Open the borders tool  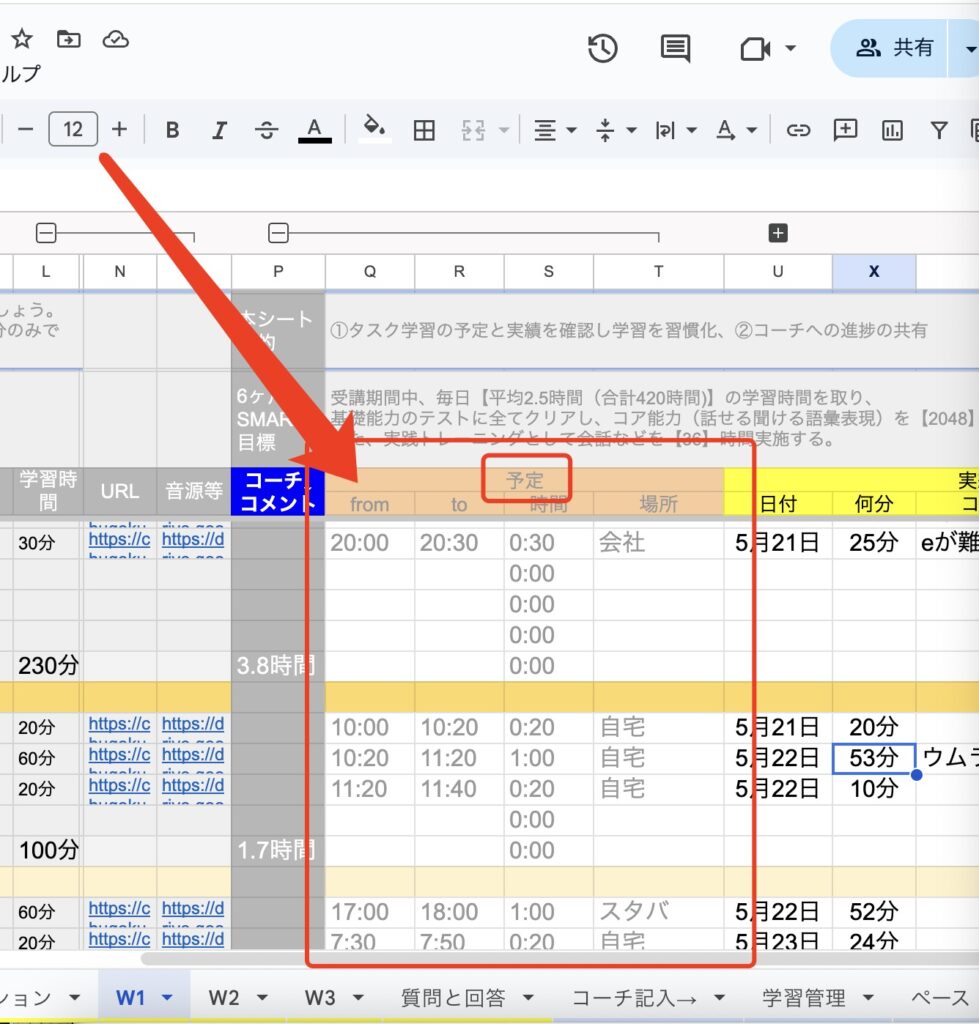pyautogui.click(x=424, y=130)
